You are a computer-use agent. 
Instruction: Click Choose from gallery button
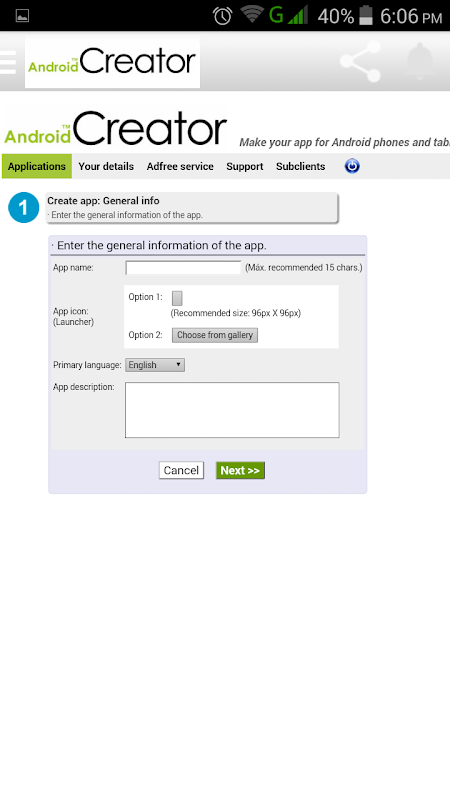(x=215, y=335)
